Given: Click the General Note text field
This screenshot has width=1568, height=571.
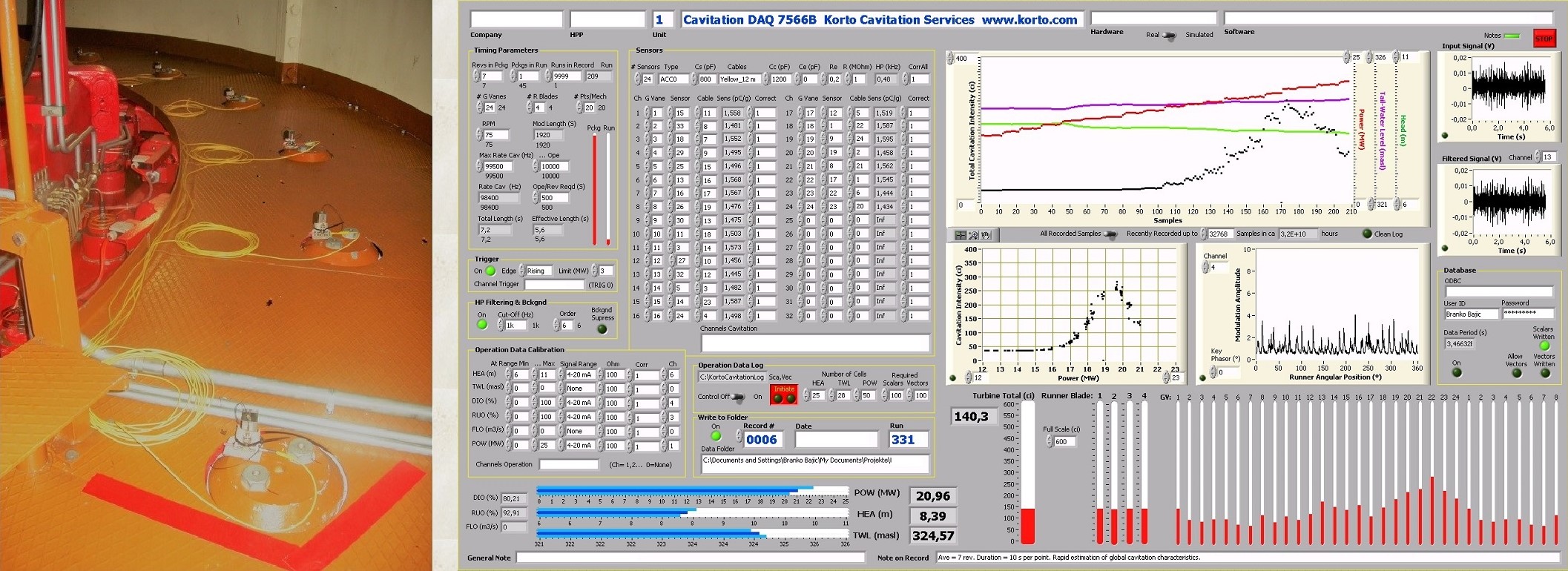Looking at the screenshot, I should (x=690, y=558).
